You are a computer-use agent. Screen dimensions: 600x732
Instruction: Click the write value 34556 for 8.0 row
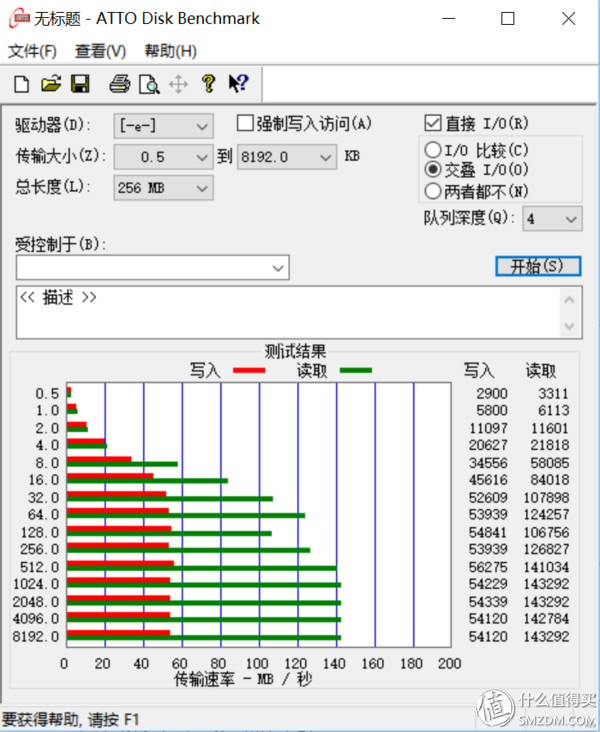pos(488,463)
